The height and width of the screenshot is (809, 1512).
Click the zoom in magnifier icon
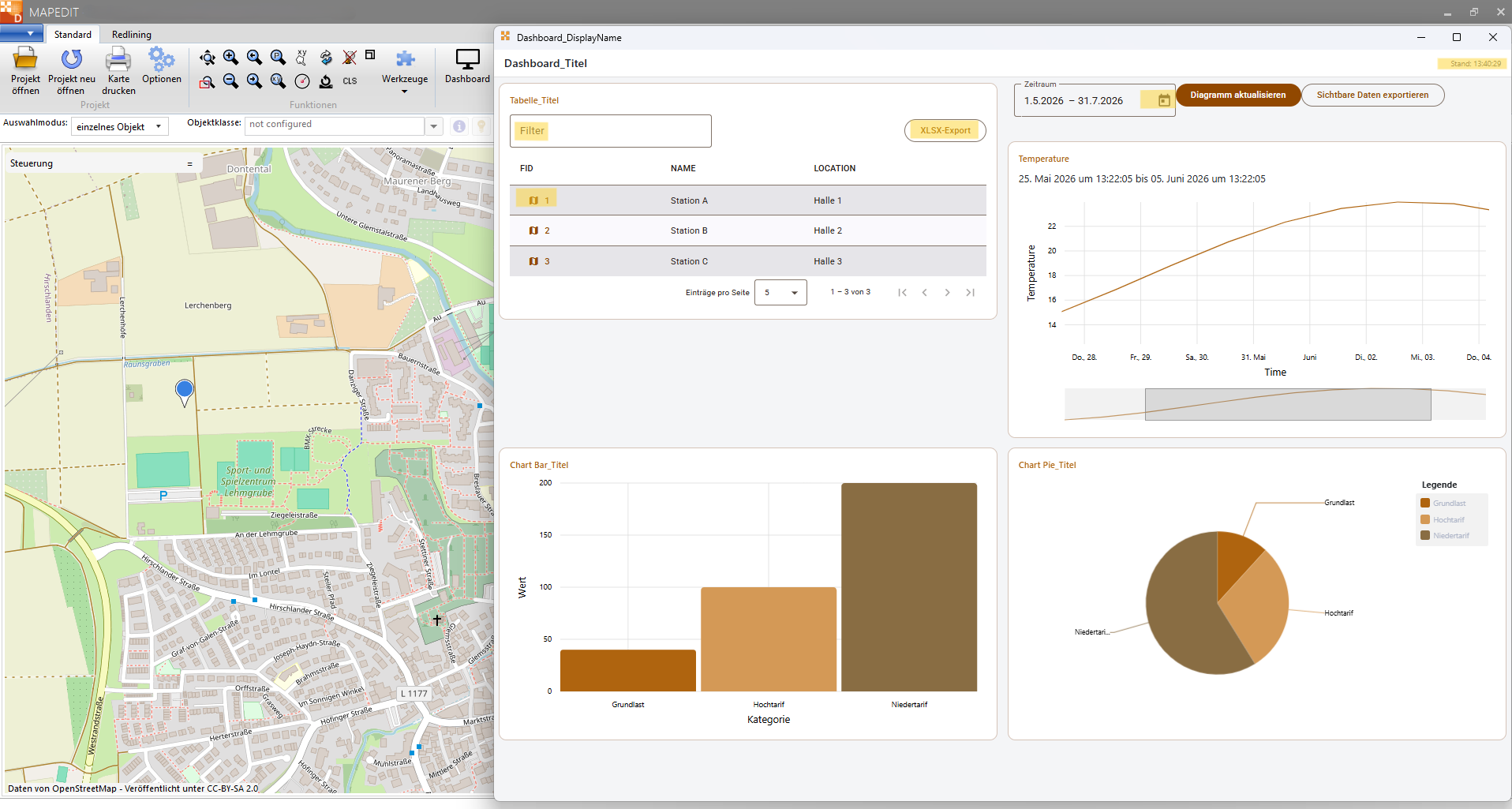pos(230,57)
